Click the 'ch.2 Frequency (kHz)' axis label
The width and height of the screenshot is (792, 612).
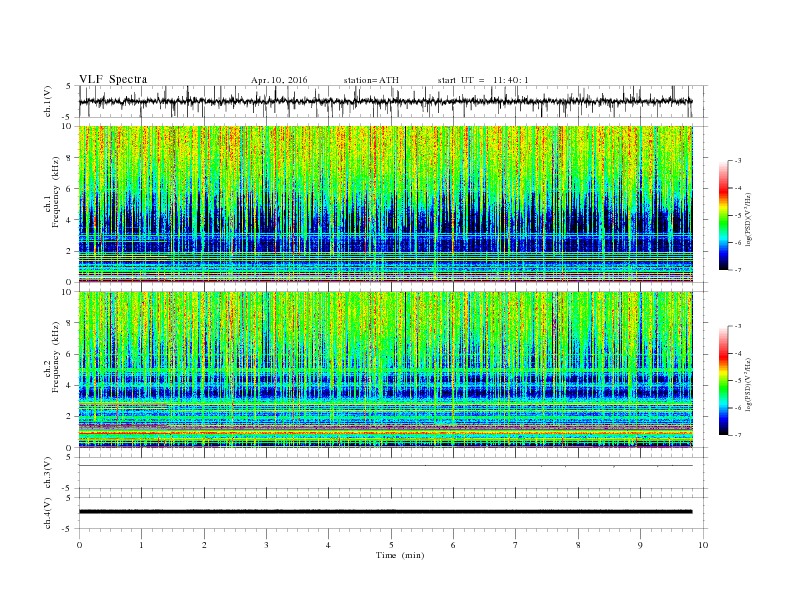point(52,356)
